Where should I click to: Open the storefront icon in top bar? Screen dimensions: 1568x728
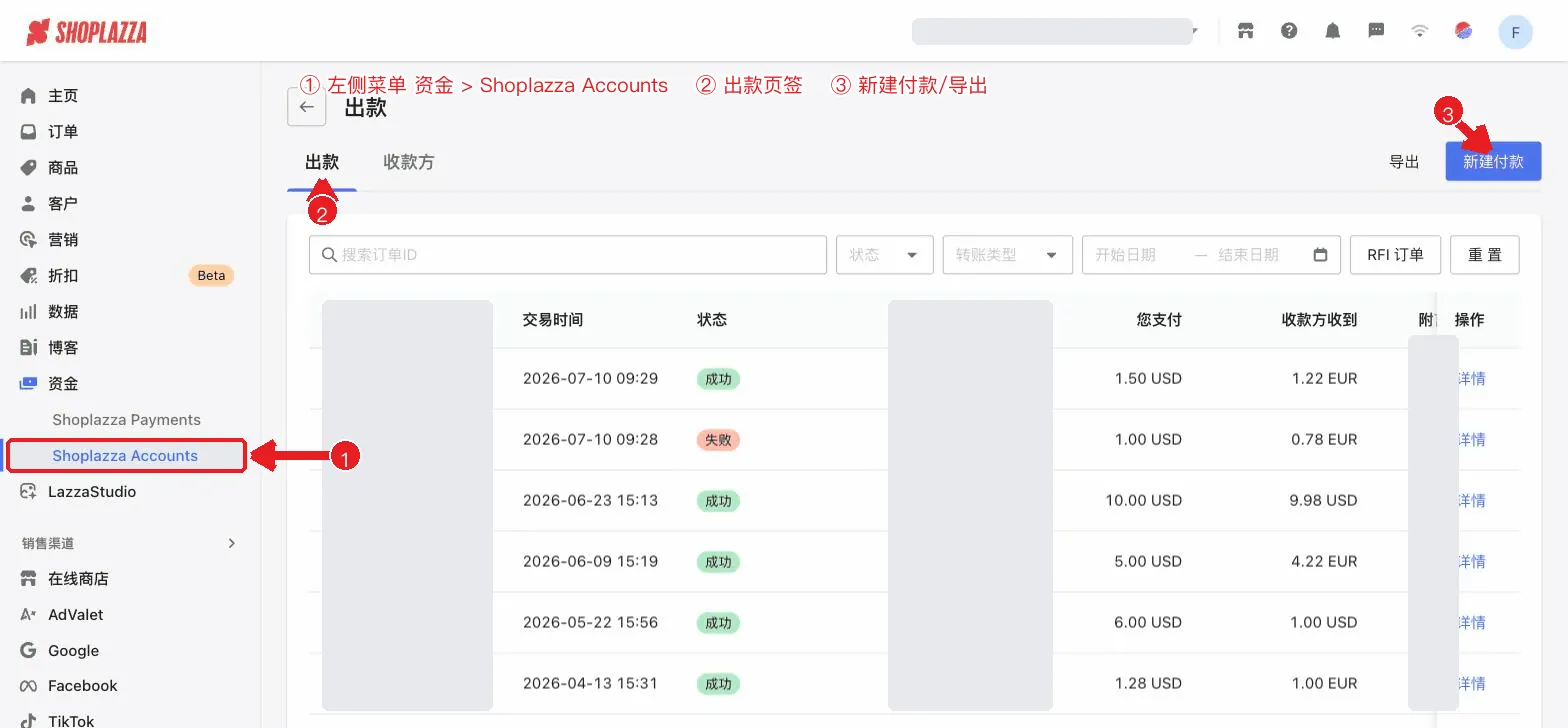coord(1246,31)
